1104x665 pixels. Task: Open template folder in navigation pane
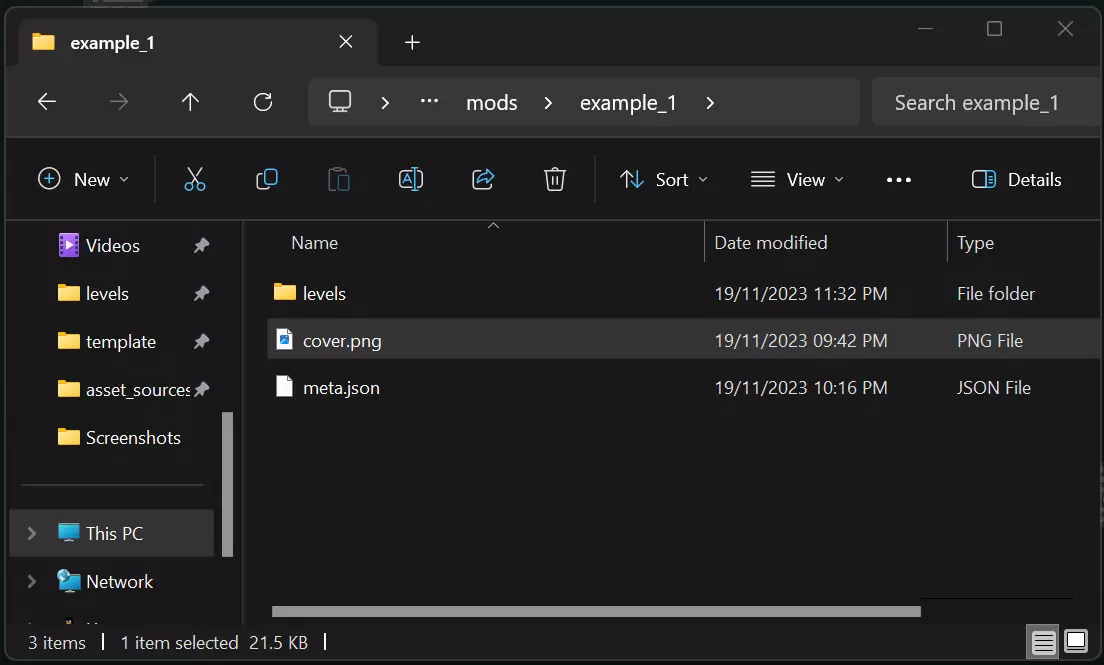120,342
